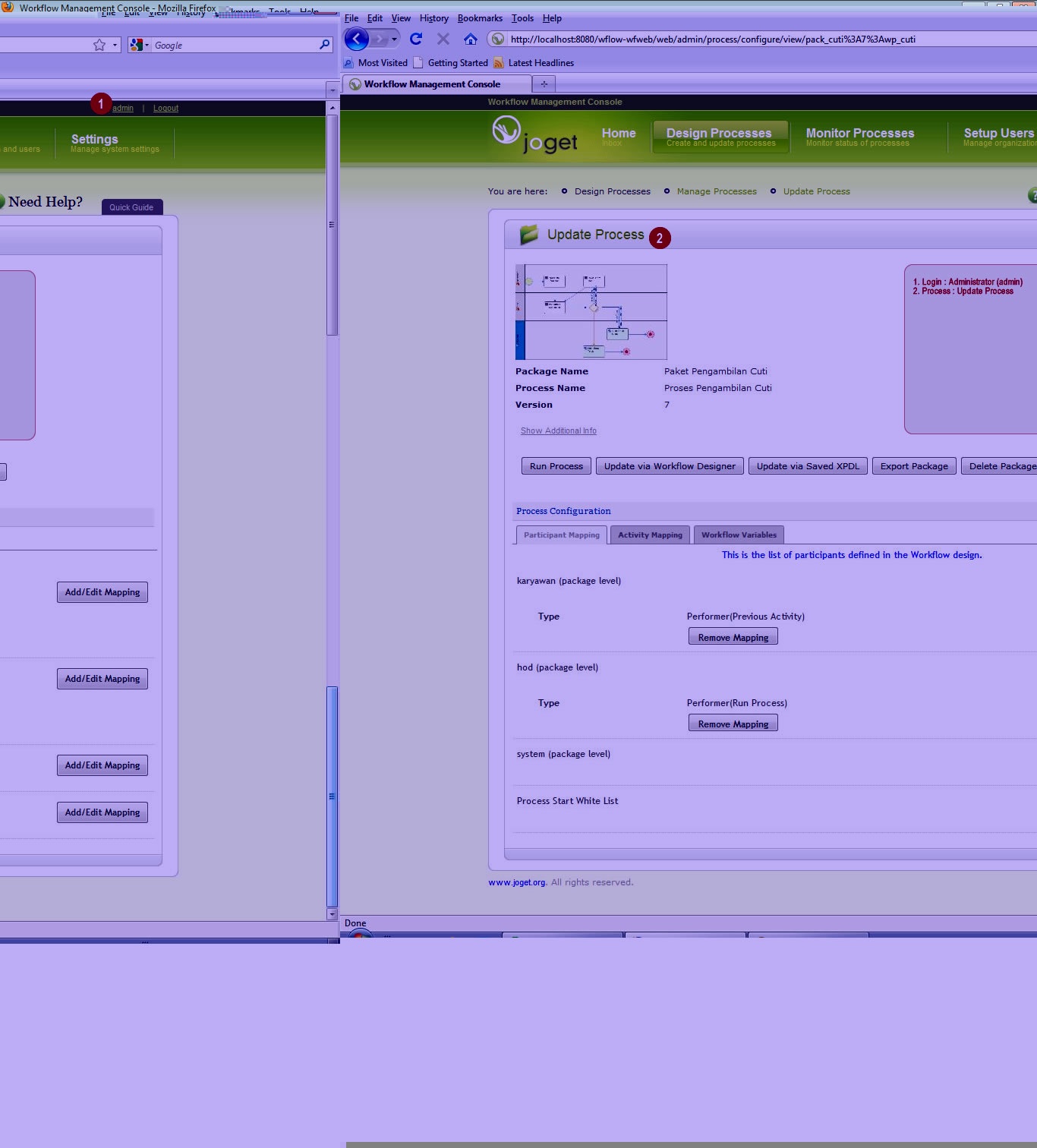Image resolution: width=1037 pixels, height=1148 pixels.
Task: Select the Participant Mapping tab
Action: pos(562,535)
